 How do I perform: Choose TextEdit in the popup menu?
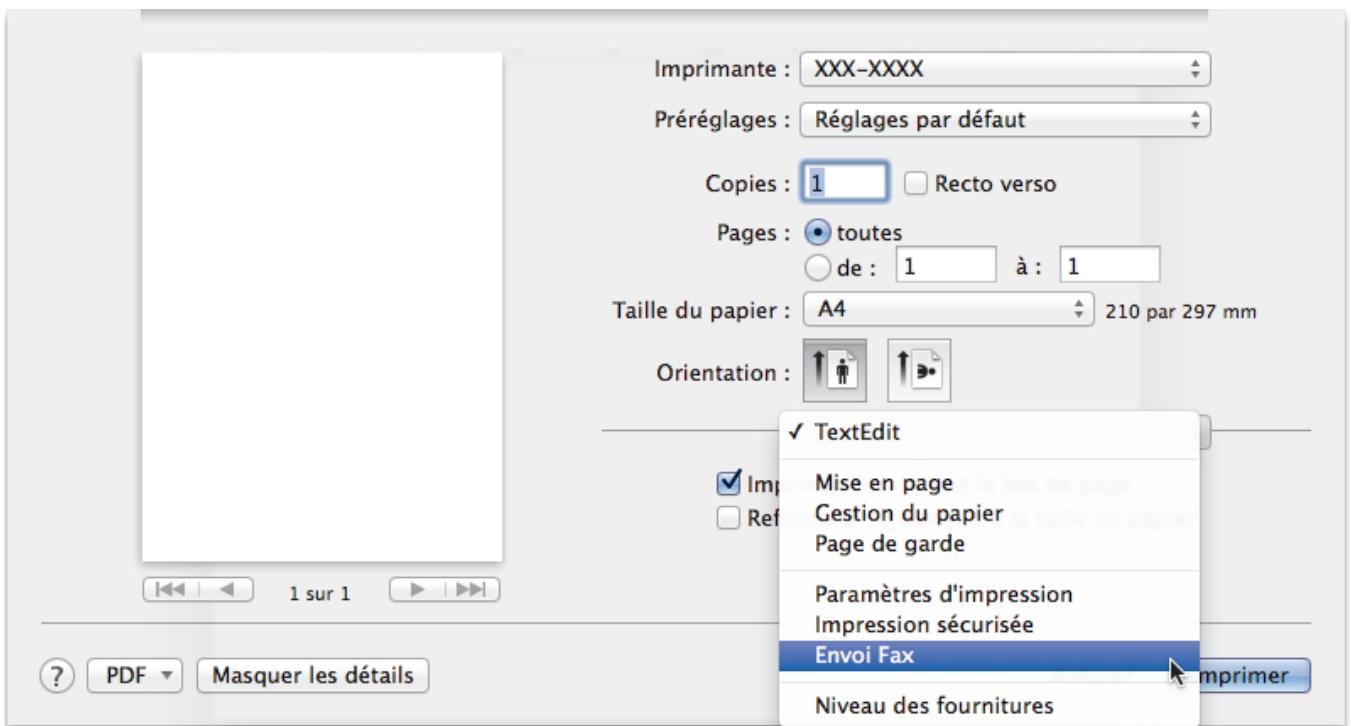coord(988,434)
